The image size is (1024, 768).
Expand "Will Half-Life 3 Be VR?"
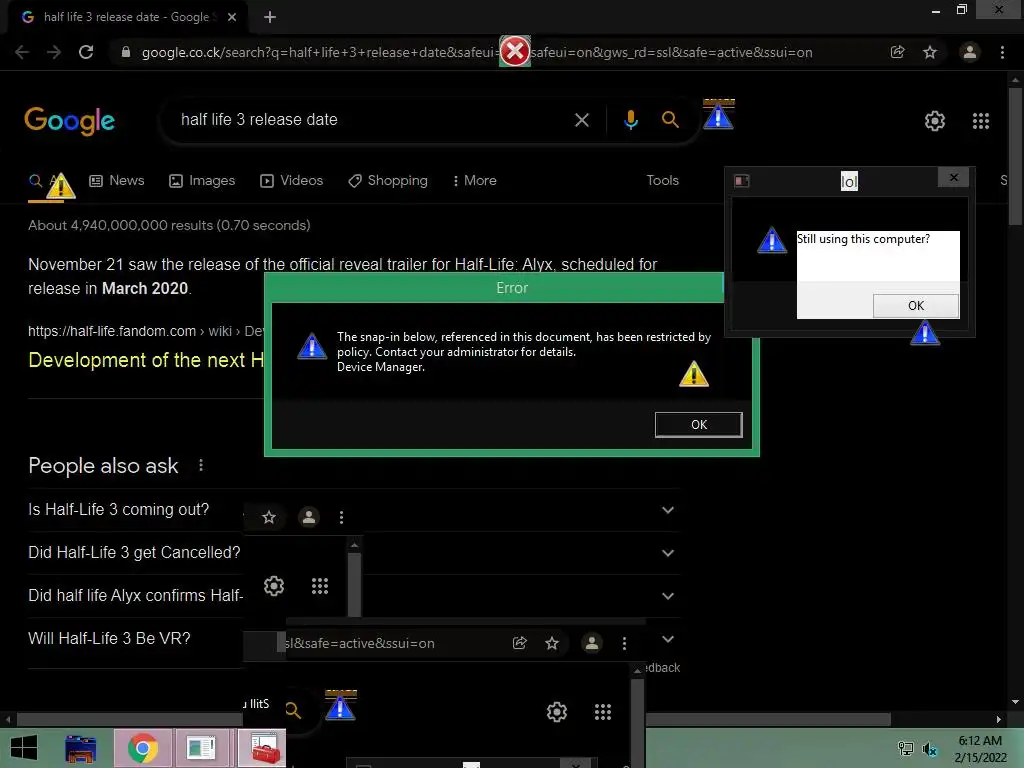[x=667, y=639]
